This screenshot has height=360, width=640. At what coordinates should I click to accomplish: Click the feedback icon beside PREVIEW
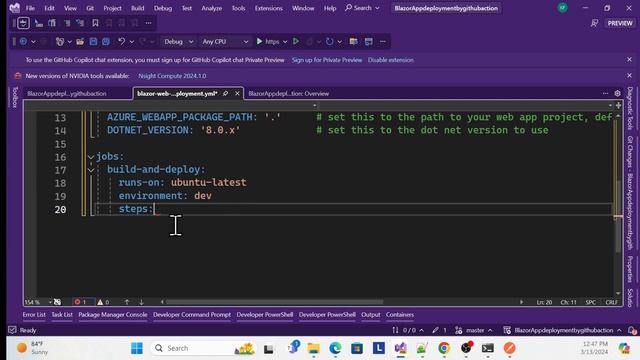(594, 23)
